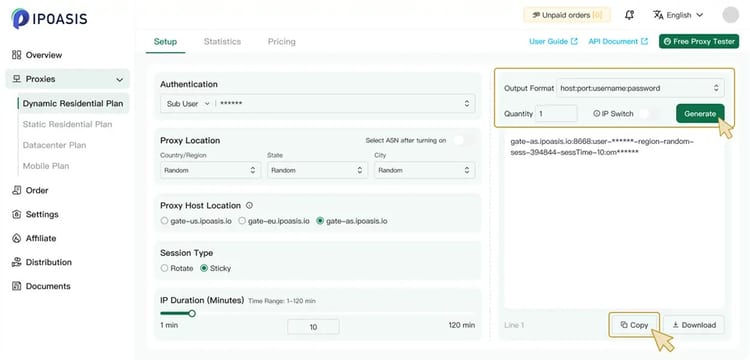Click the Quantity input field

(x=556, y=114)
